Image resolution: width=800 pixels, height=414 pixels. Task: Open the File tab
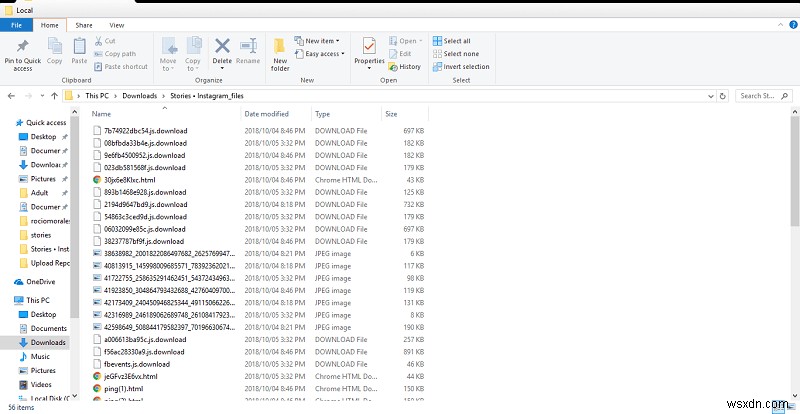[16, 25]
